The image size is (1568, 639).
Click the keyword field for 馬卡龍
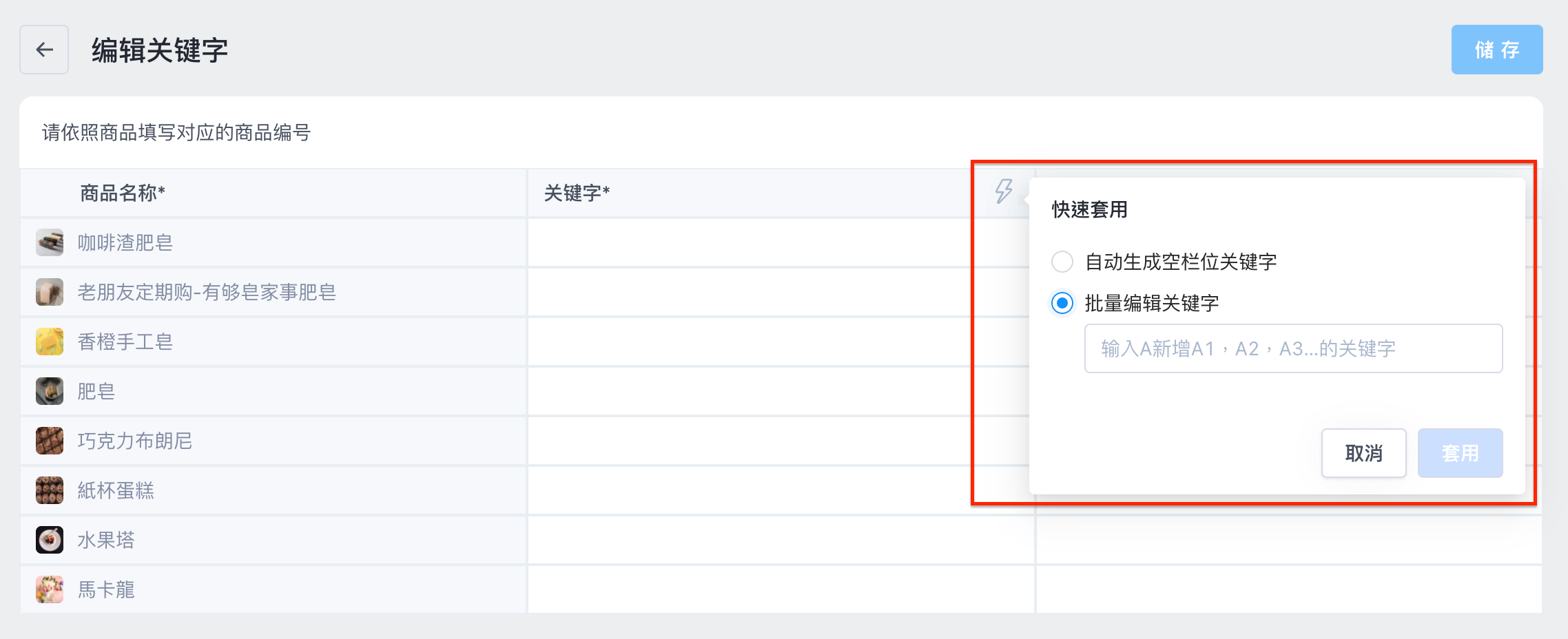[x=781, y=589]
